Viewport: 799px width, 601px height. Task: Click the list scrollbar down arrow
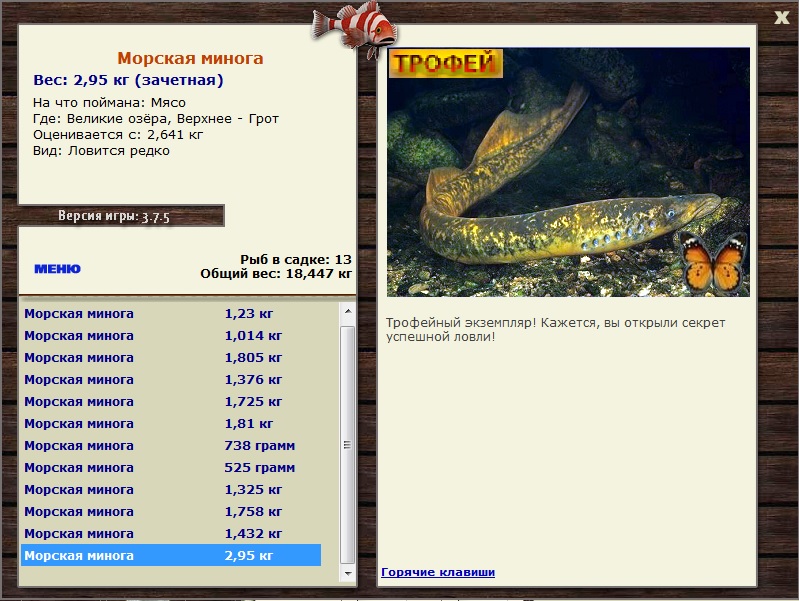[348, 573]
